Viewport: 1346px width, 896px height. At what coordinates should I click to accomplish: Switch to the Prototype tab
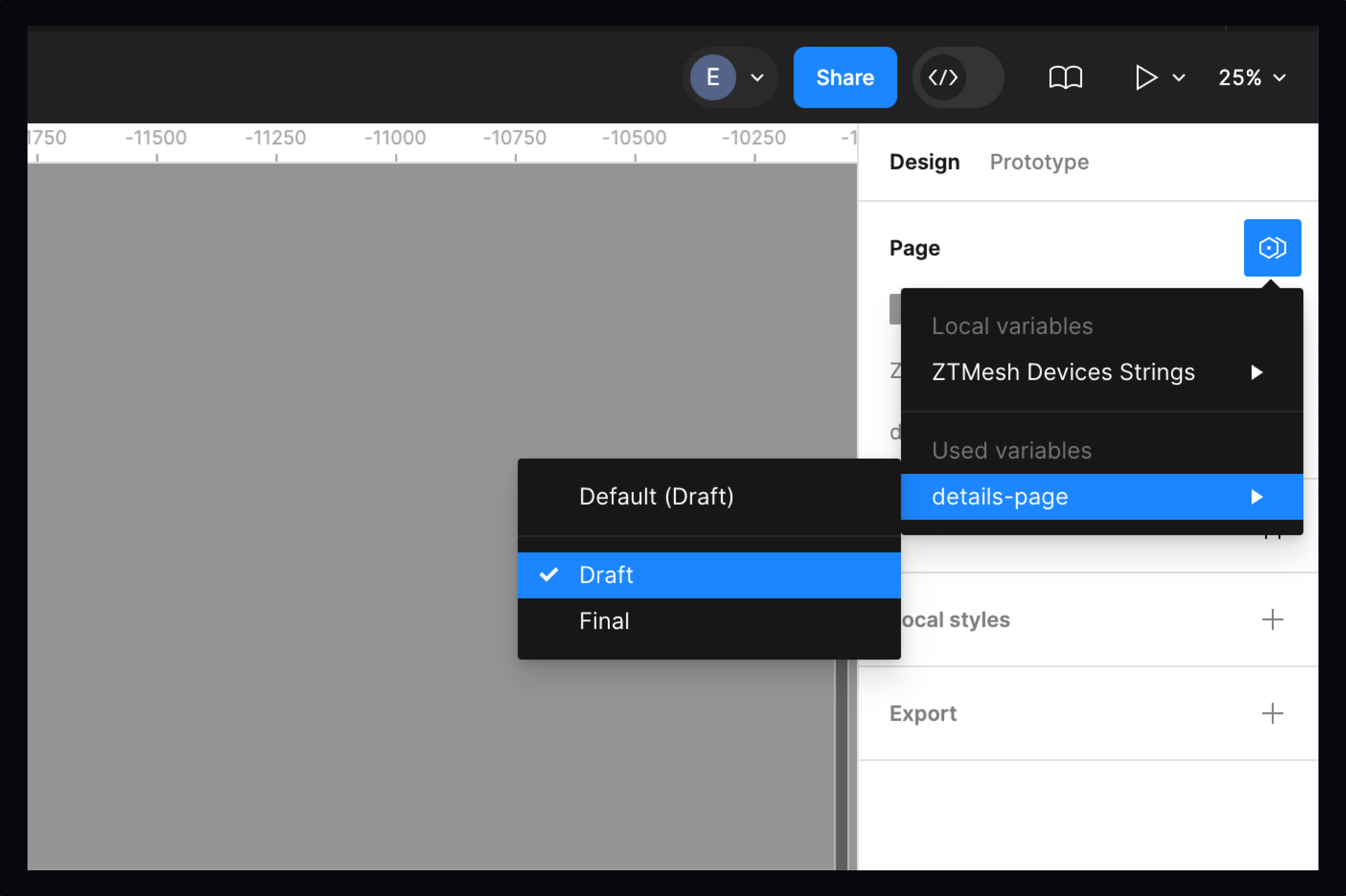pos(1039,163)
